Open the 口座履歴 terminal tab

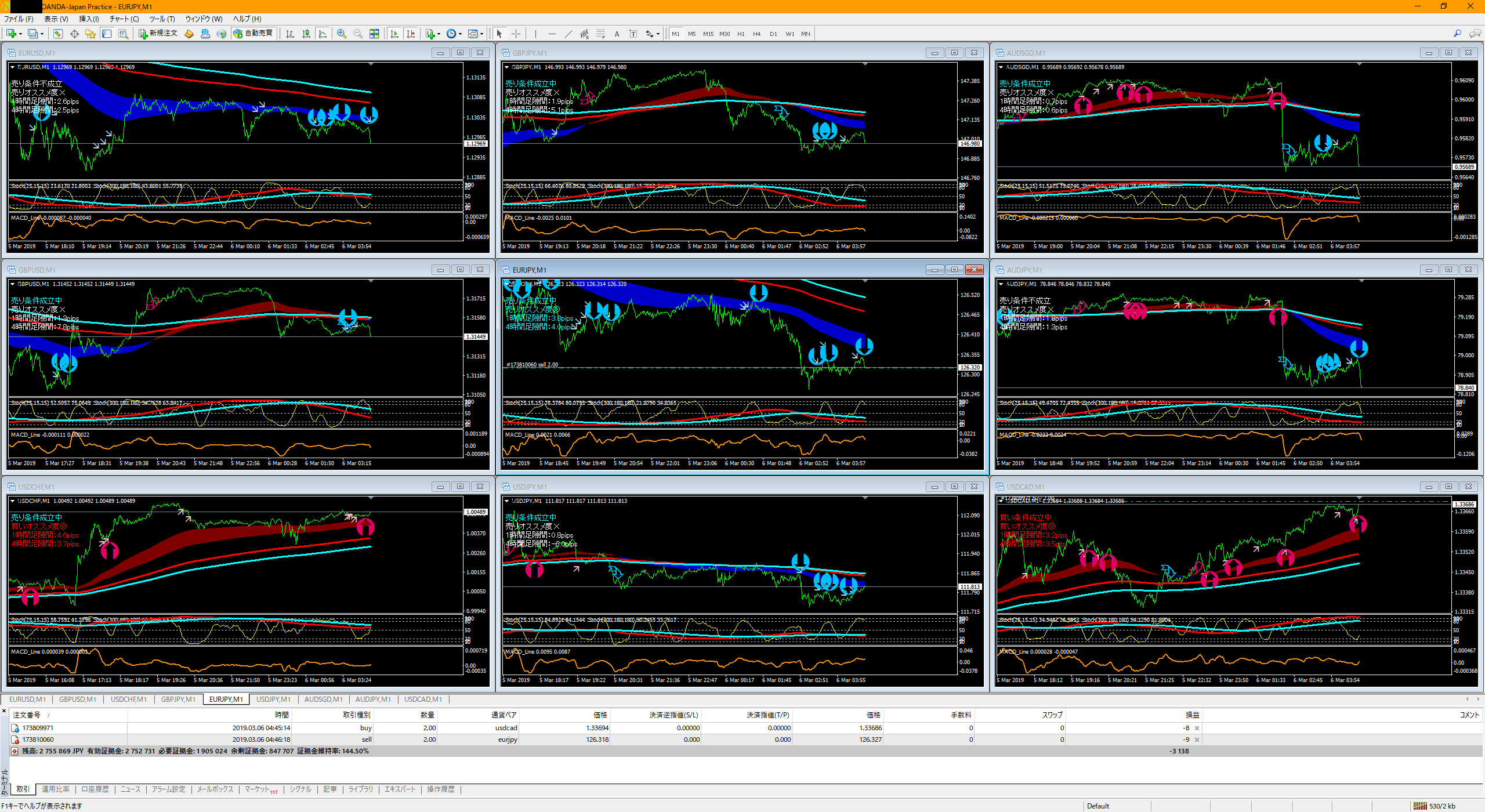[95, 789]
